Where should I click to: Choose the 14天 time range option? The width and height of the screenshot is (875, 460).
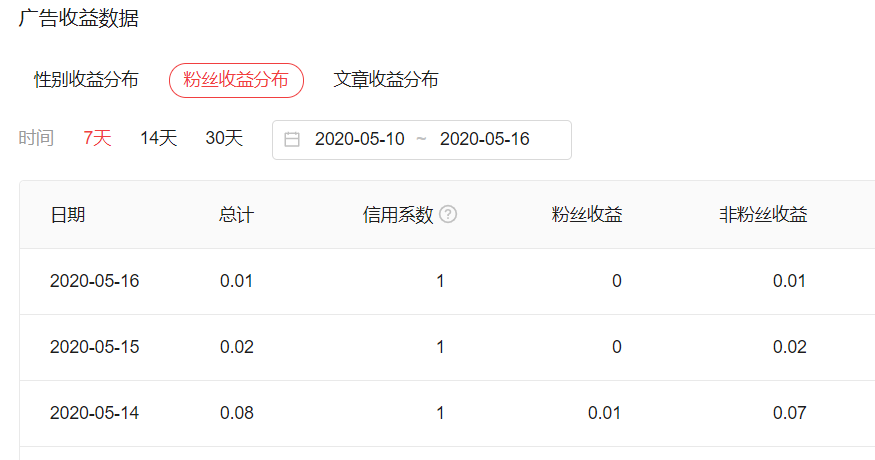158,139
